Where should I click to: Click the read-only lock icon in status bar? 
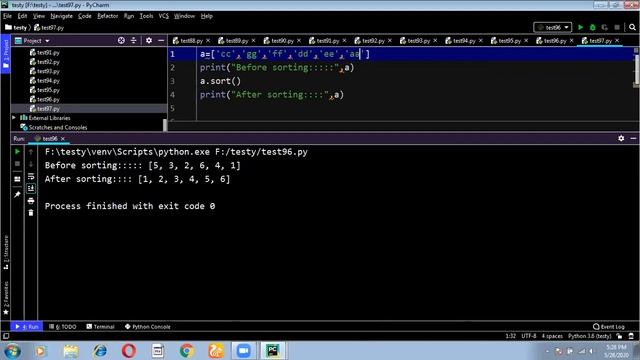click(x=619, y=336)
